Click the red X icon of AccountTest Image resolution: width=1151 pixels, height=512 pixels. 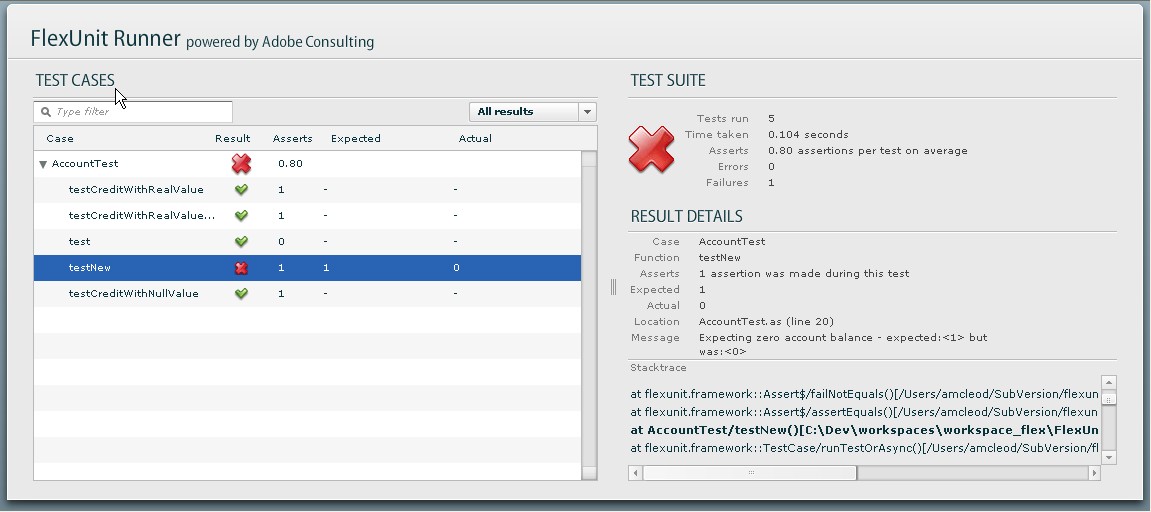click(241, 164)
